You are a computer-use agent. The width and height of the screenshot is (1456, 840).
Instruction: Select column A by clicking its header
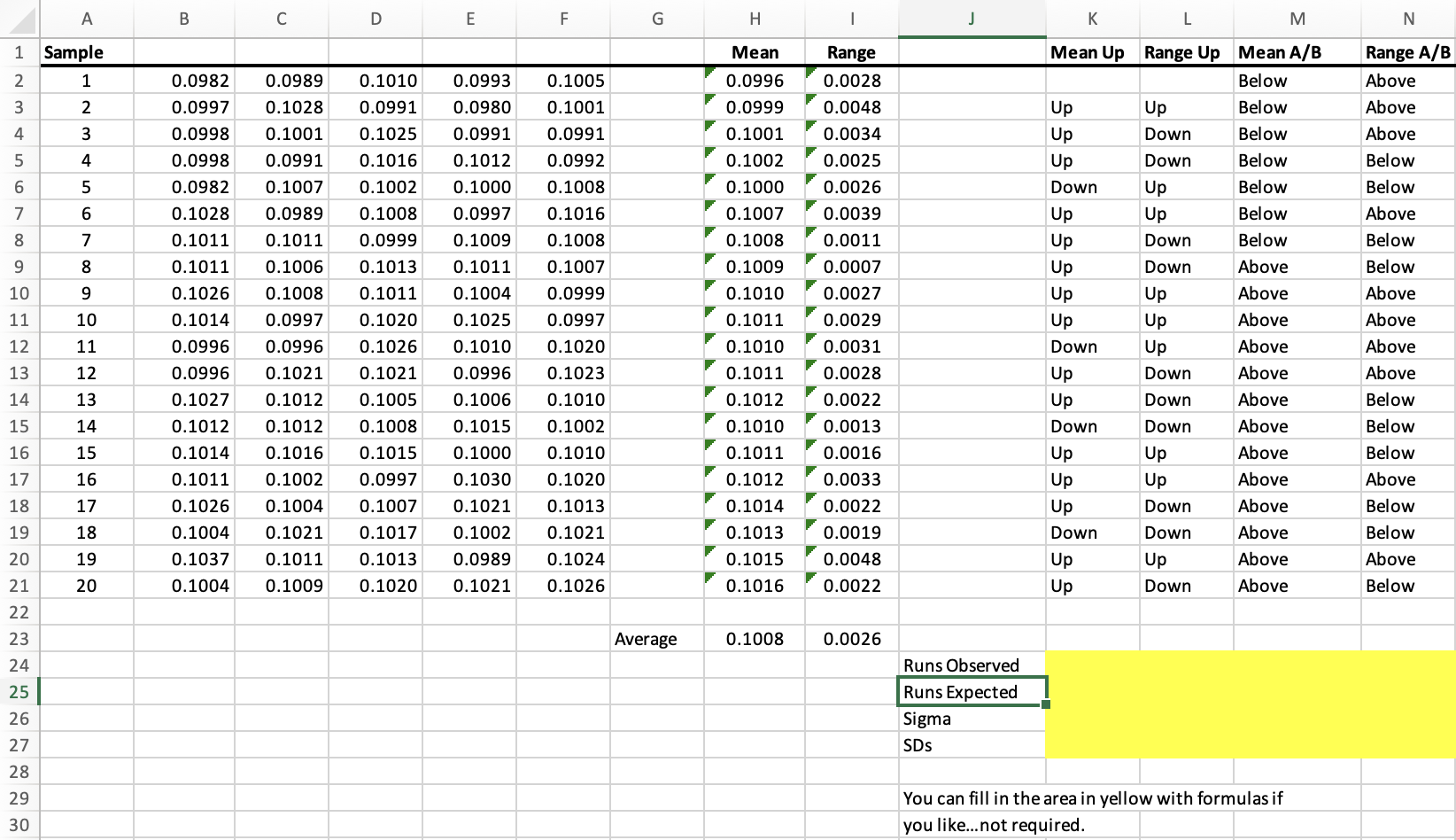(86, 18)
